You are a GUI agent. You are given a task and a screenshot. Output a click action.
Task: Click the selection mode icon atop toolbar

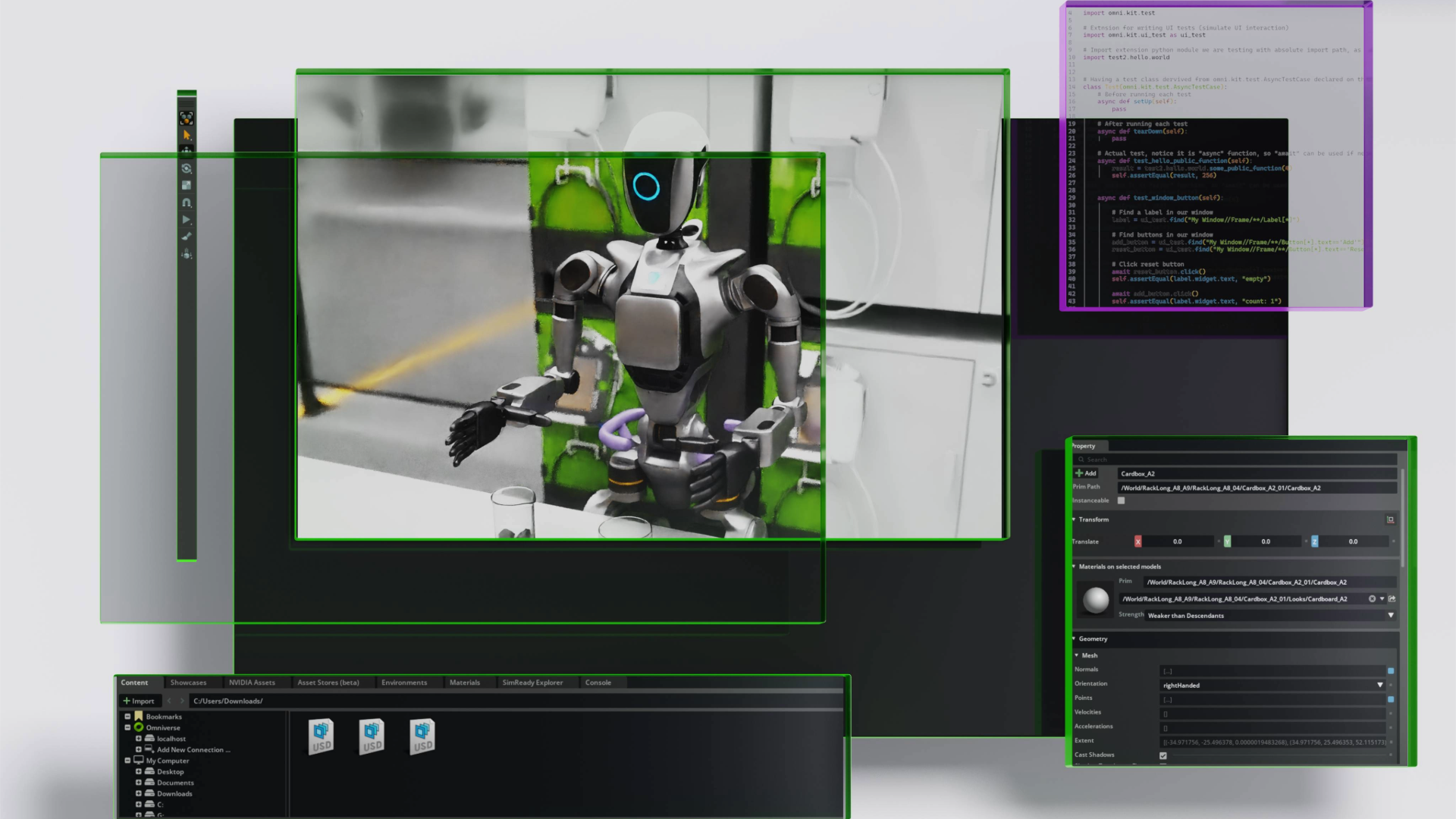pyautogui.click(x=187, y=118)
